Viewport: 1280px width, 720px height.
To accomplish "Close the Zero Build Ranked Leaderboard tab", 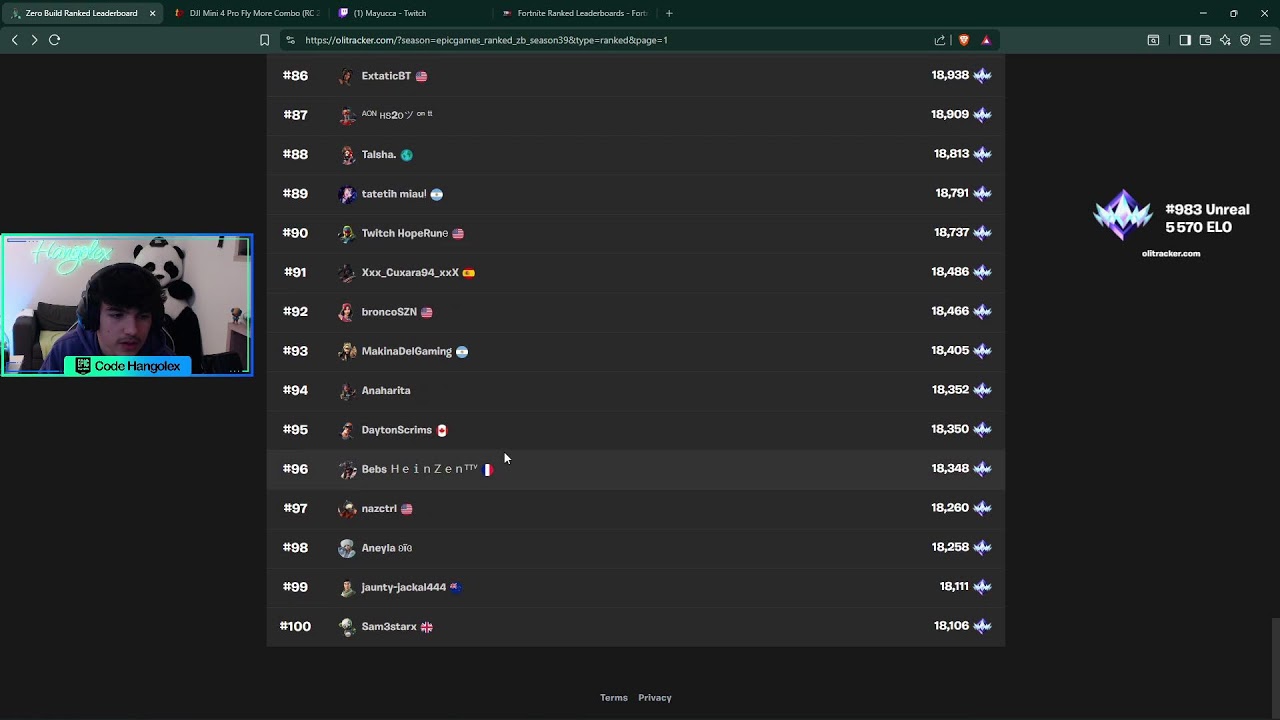I will 152,13.
